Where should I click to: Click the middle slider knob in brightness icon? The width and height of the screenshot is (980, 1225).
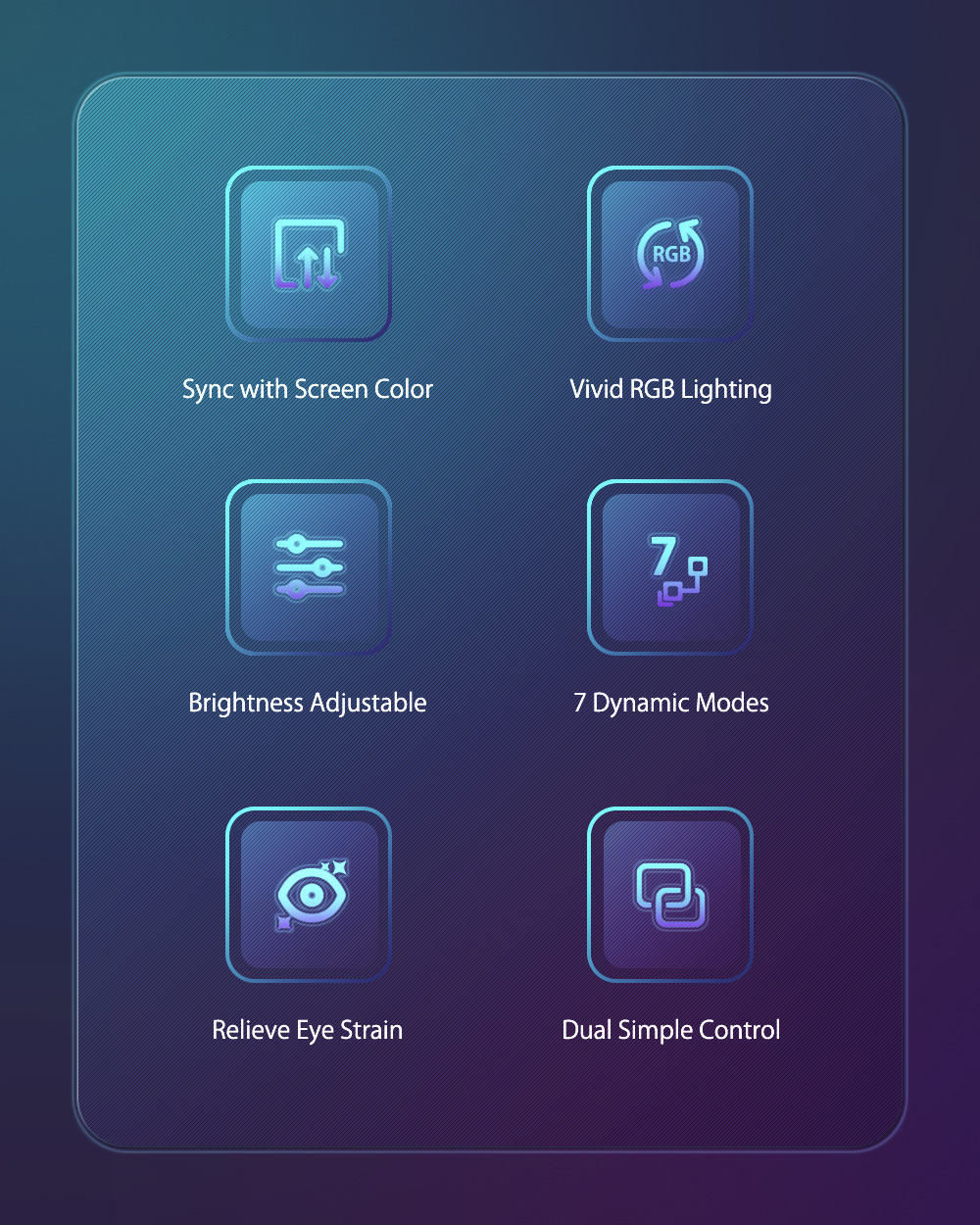tap(322, 567)
